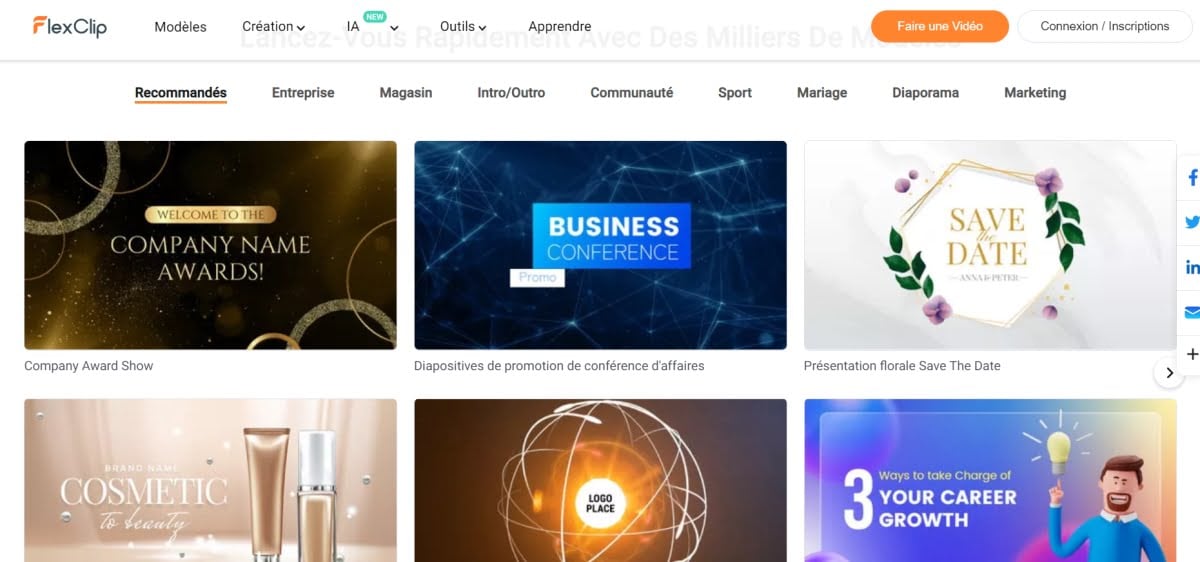Click the Connexion / Inscriptions button
The height and width of the screenshot is (562, 1200).
click(1105, 26)
